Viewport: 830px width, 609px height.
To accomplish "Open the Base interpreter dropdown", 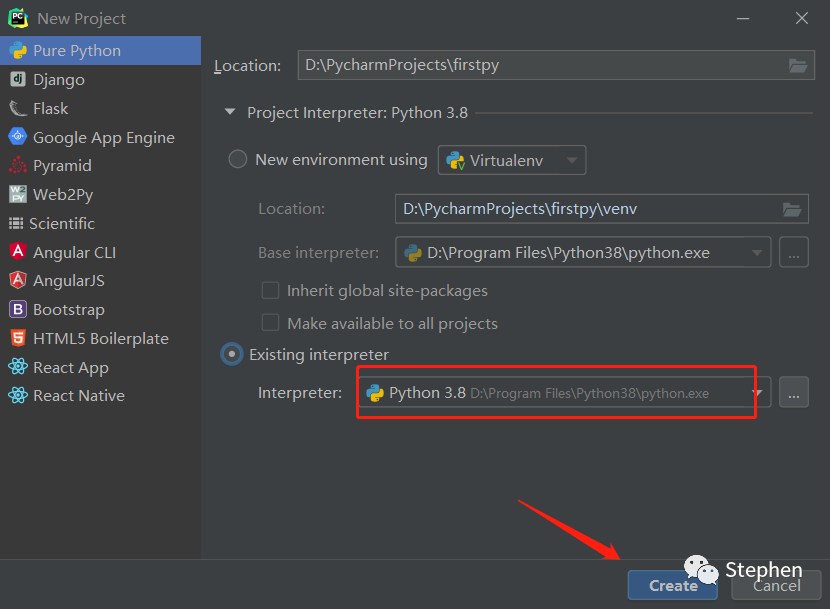I will (583, 253).
